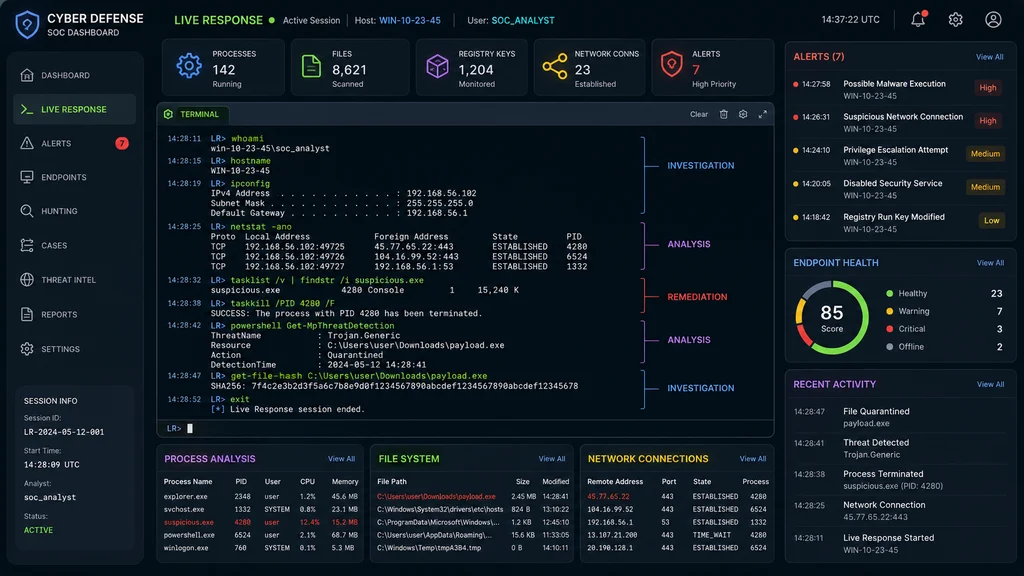Open the terminal settings gear
1024x576 pixels.
743,114
